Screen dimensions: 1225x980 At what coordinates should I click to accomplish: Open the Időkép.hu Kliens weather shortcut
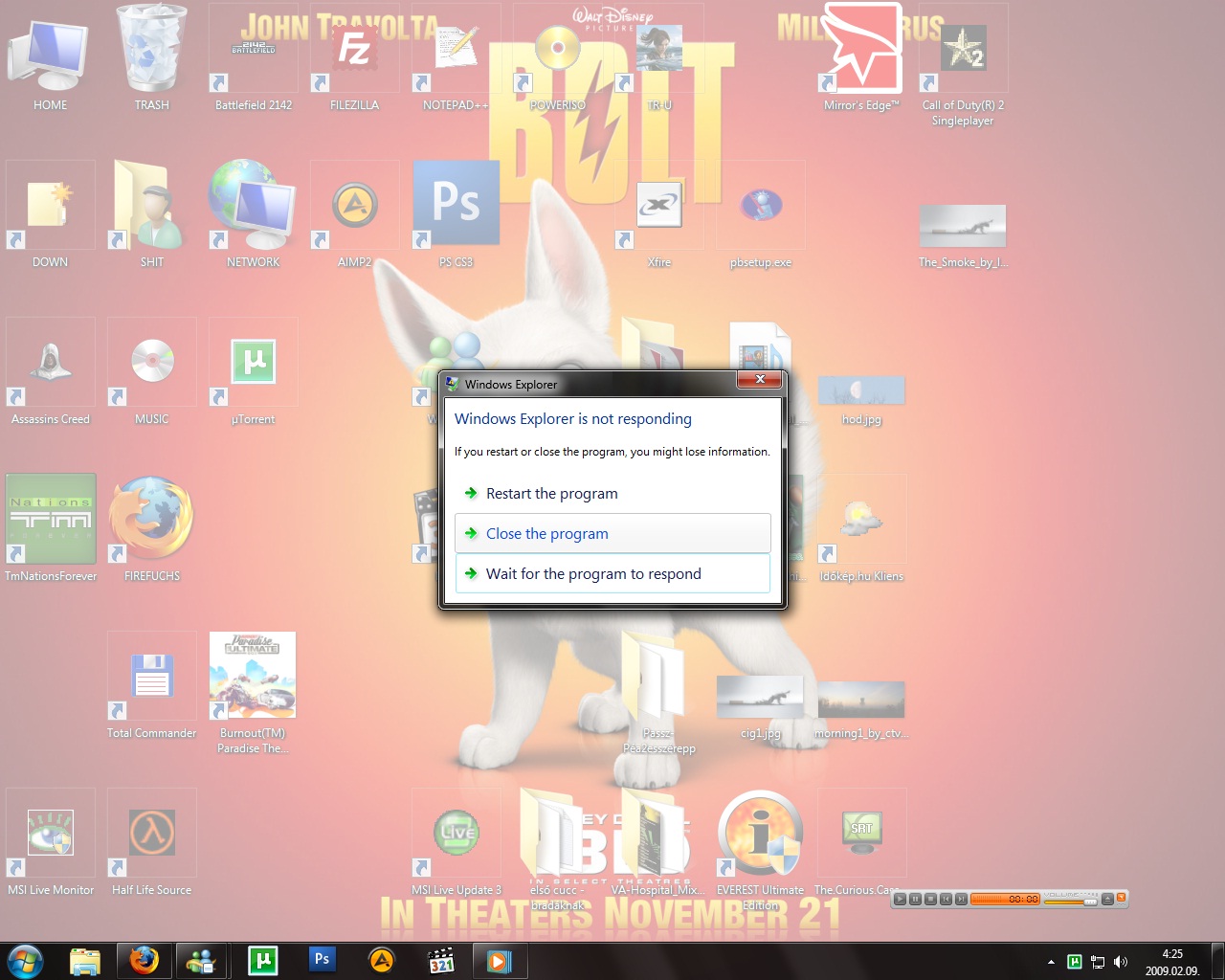tap(861, 529)
